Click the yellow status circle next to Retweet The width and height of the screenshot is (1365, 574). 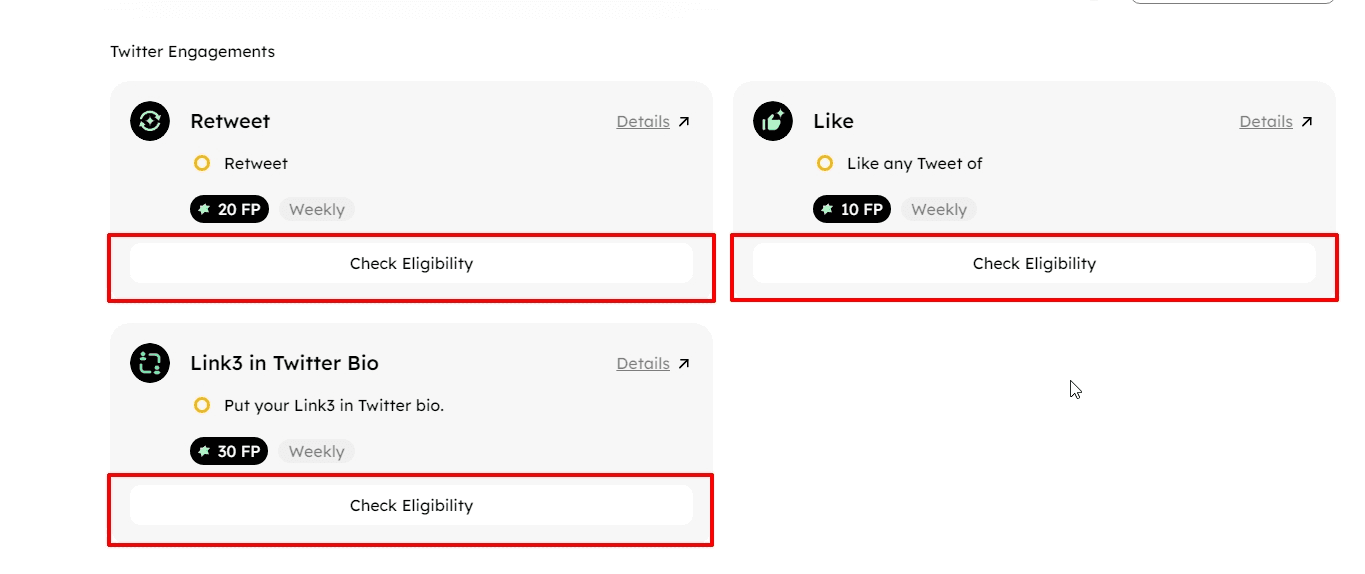[x=202, y=163]
